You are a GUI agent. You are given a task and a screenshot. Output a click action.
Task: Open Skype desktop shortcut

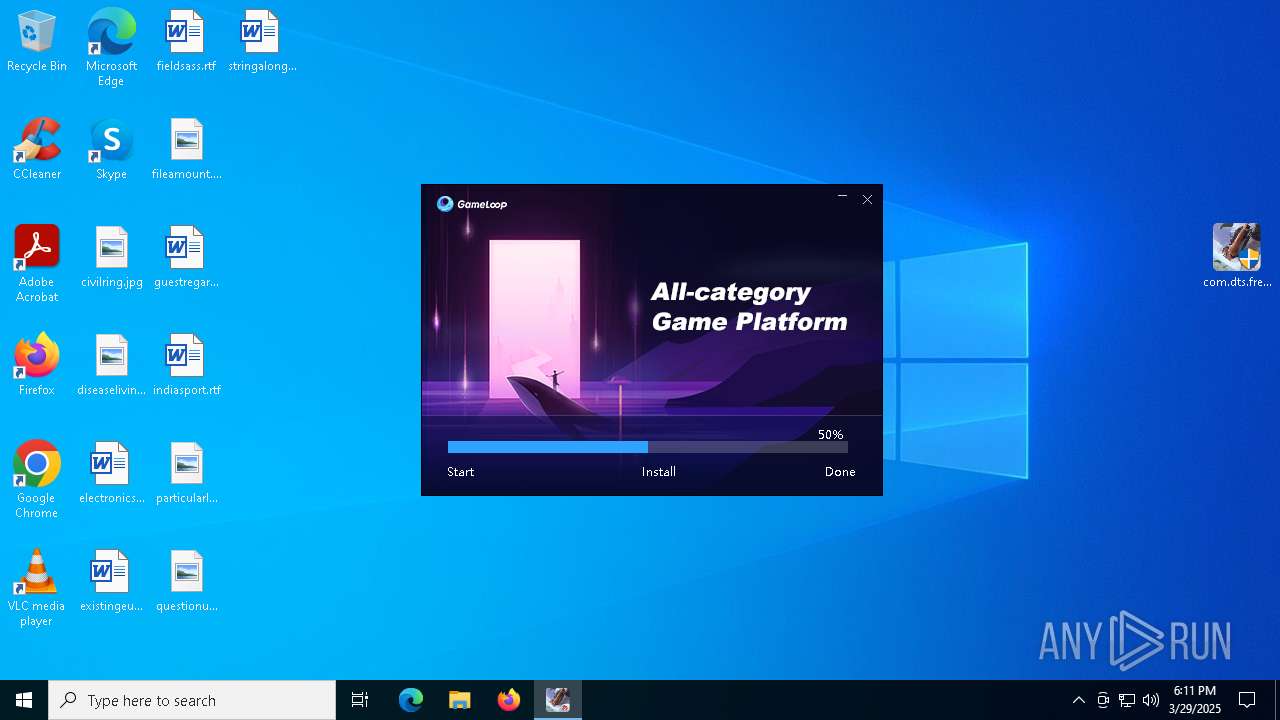(x=111, y=149)
